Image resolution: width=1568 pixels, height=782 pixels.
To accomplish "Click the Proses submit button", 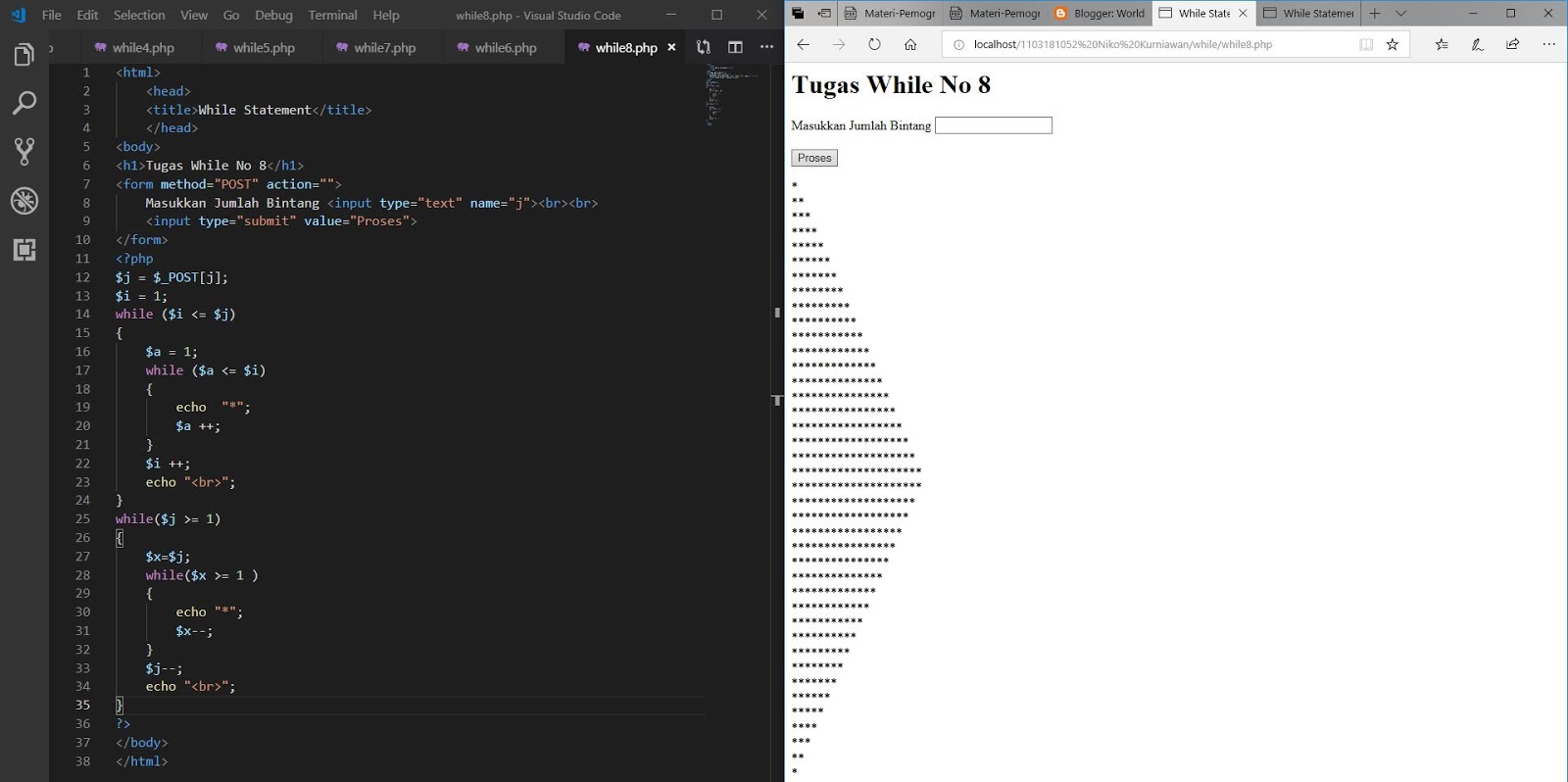I will coord(814,158).
